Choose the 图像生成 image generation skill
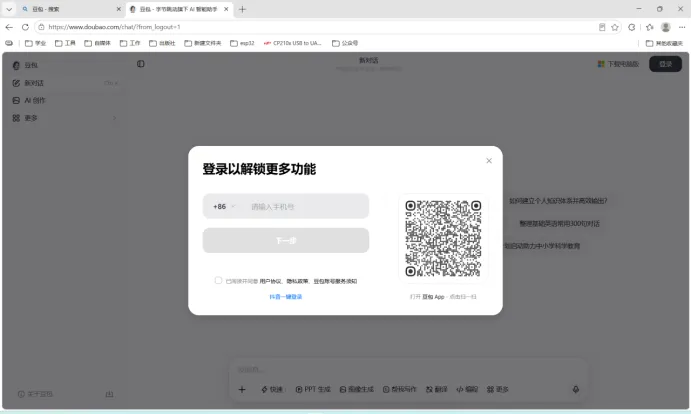692x414 pixels. pos(357,389)
